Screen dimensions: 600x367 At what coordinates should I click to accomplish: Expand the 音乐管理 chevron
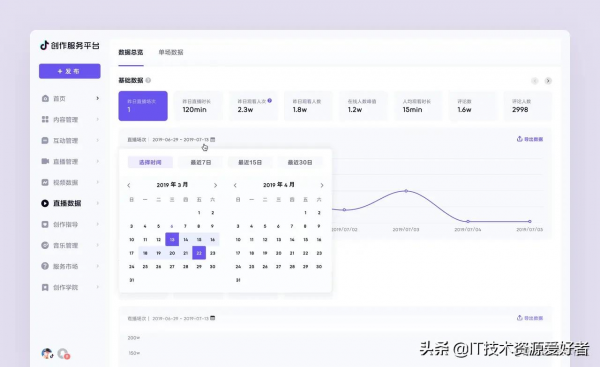(98, 245)
